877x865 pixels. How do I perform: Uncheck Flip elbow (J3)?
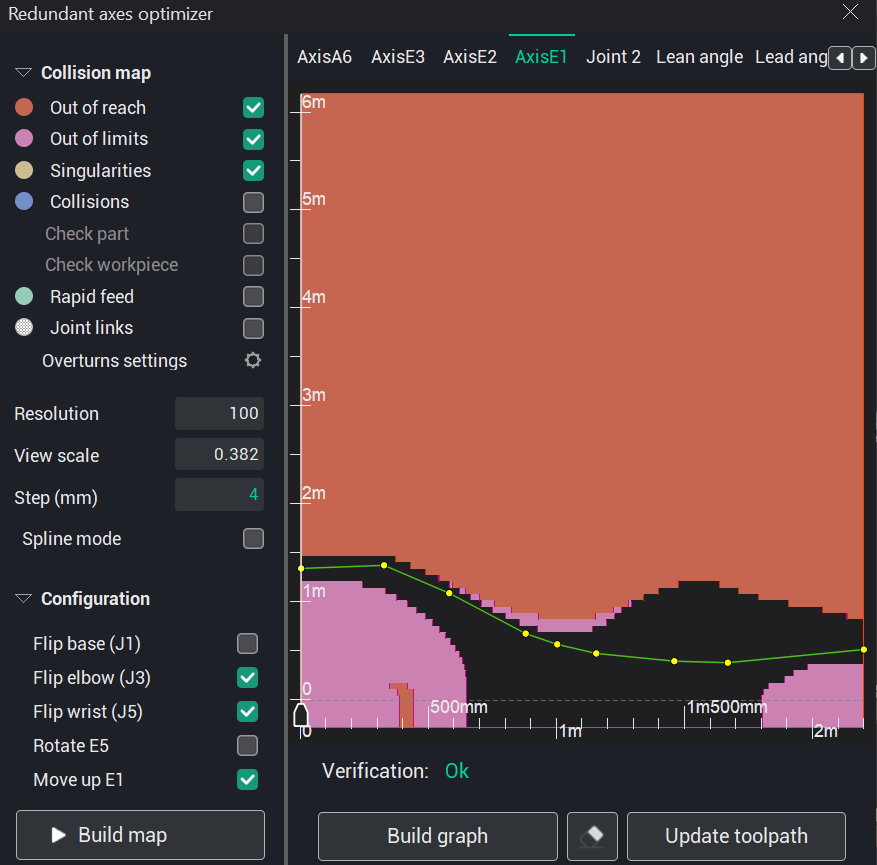click(247, 678)
